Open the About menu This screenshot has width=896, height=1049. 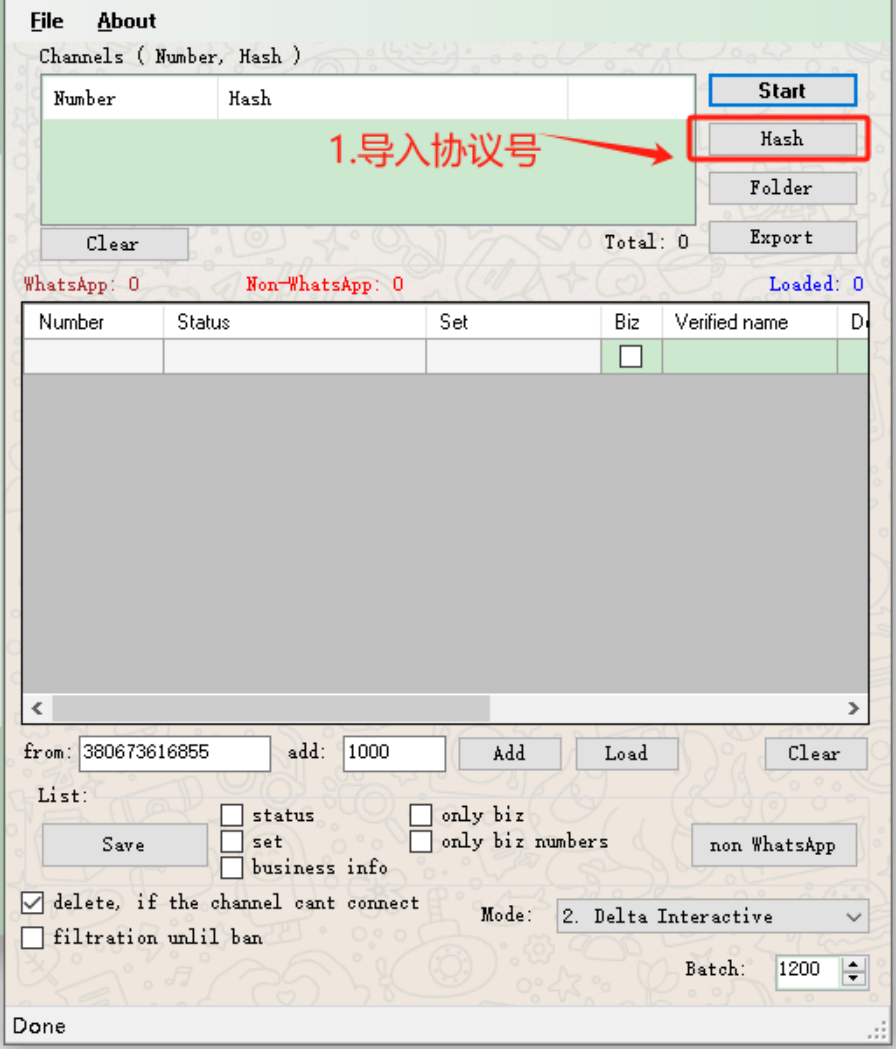tap(126, 21)
